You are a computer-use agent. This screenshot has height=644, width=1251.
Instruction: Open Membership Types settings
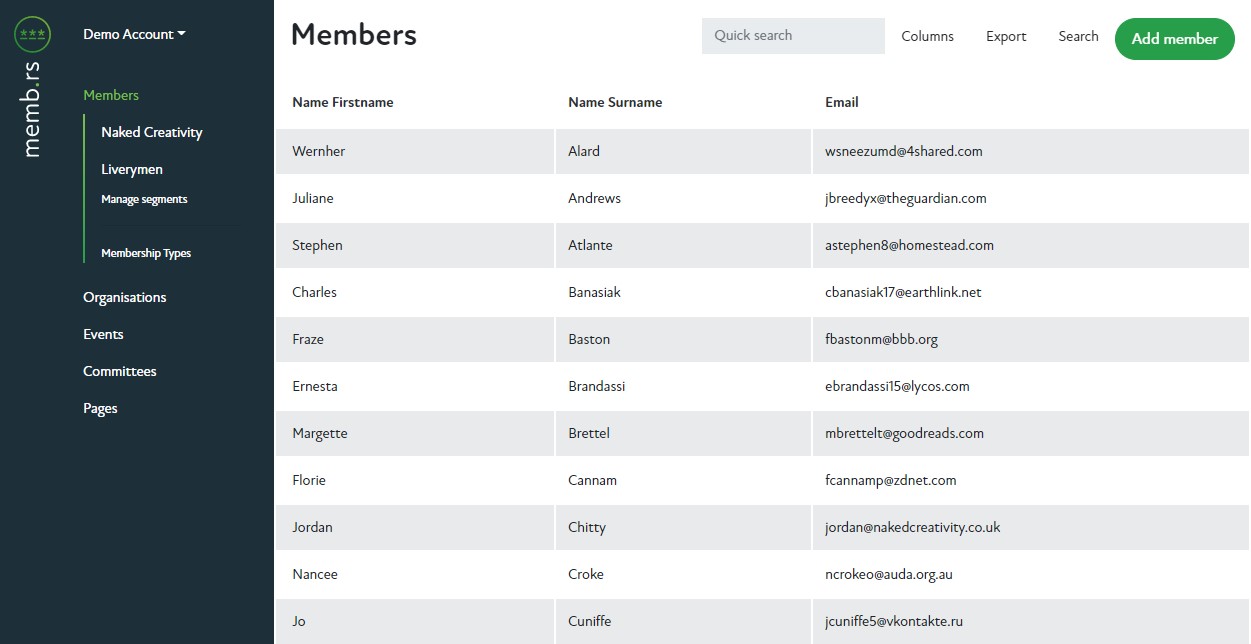click(146, 252)
